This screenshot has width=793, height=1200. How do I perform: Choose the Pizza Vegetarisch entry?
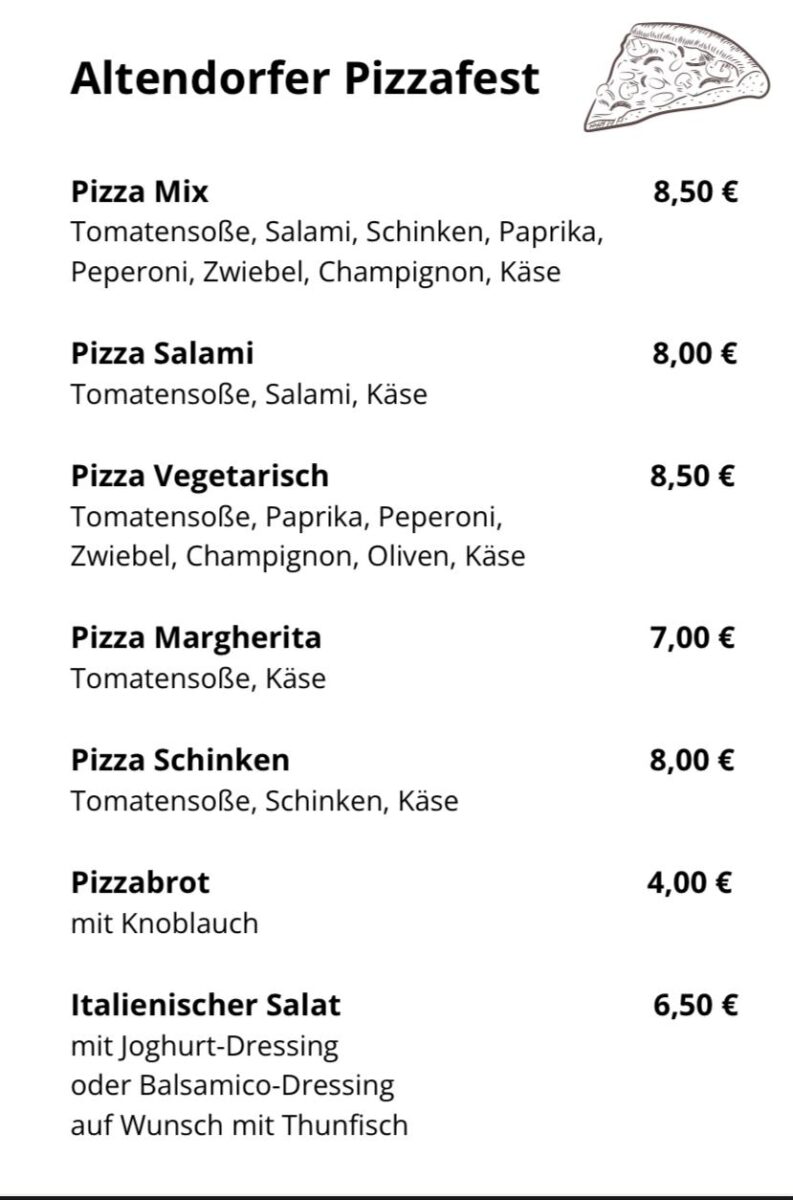[x=200, y=475]
